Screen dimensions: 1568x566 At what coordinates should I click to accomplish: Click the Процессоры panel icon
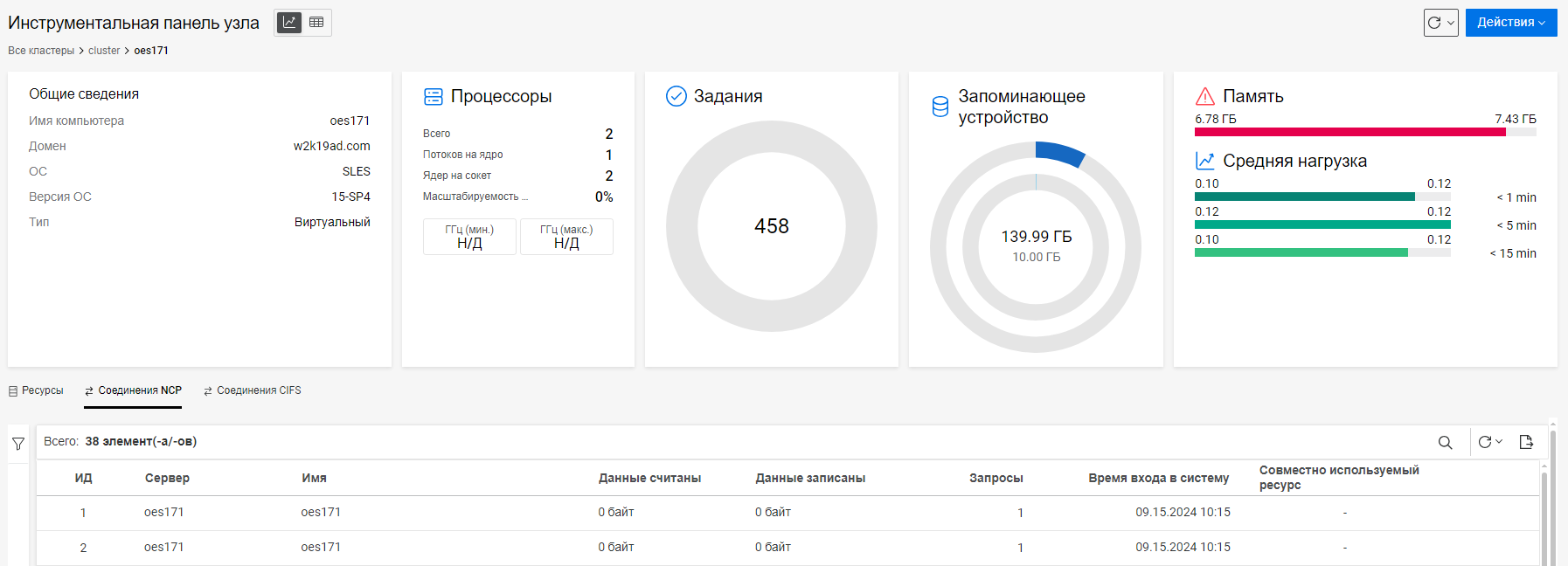(x=433, y=96)
